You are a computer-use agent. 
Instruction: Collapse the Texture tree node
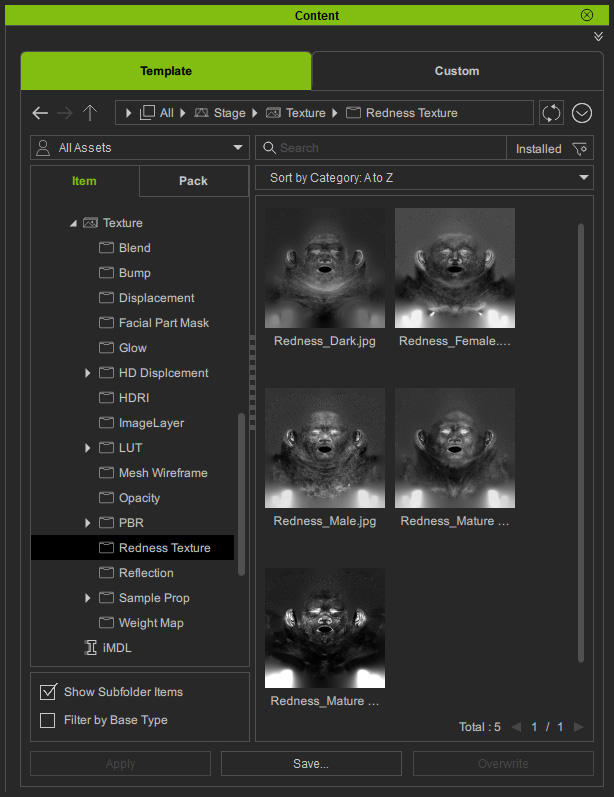point(73,223)
